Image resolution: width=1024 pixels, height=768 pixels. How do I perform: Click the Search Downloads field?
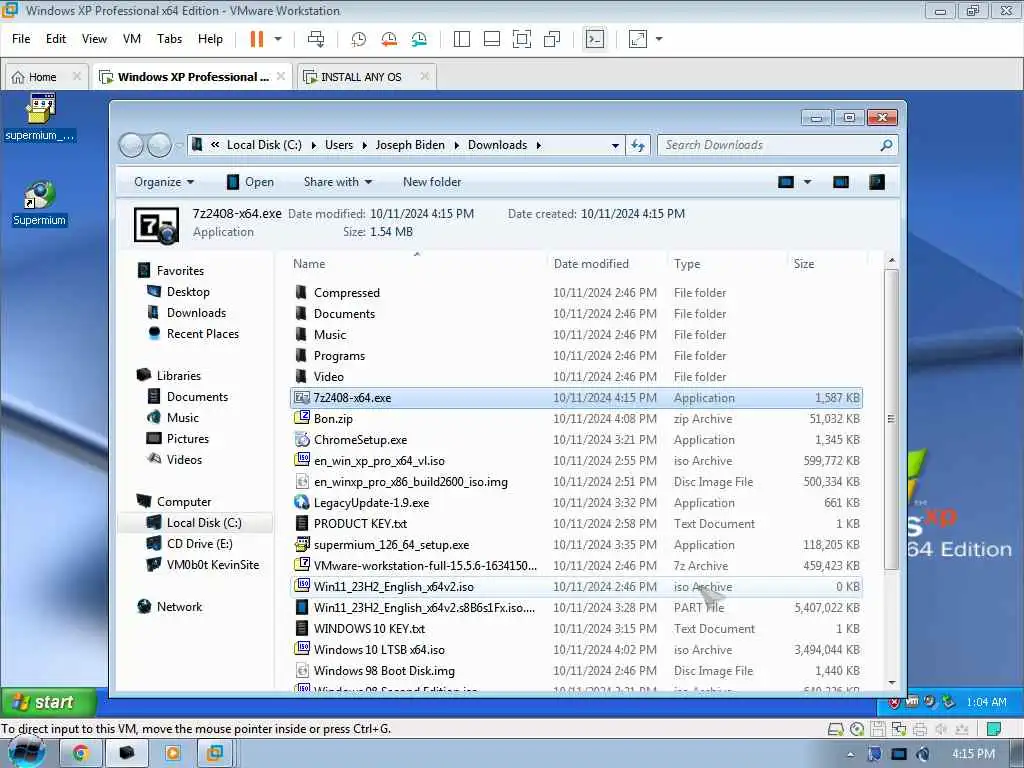(x=777, y=146)
